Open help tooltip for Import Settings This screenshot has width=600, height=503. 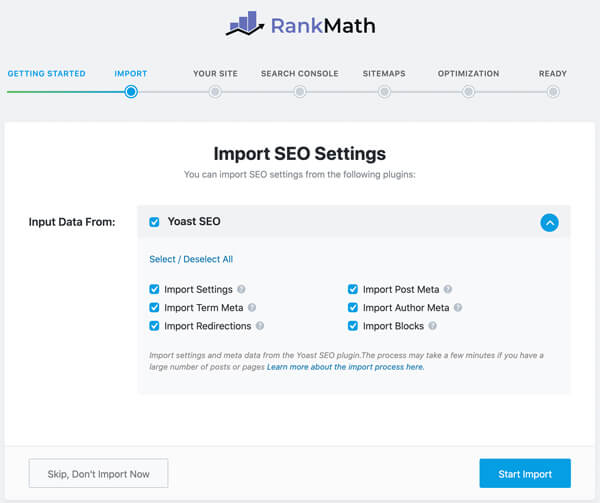click(x=241, y=289)
